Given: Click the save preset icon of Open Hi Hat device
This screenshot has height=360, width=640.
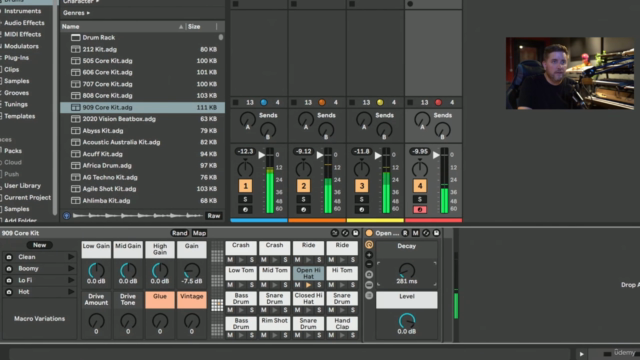Looking at the screenshot, I should tap(436, 233).
